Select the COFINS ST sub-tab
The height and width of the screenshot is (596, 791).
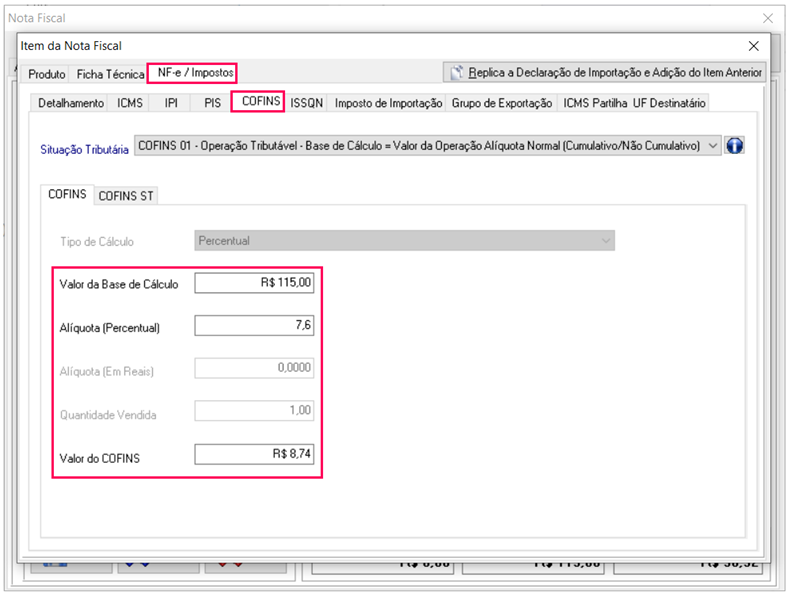point(126,195)
